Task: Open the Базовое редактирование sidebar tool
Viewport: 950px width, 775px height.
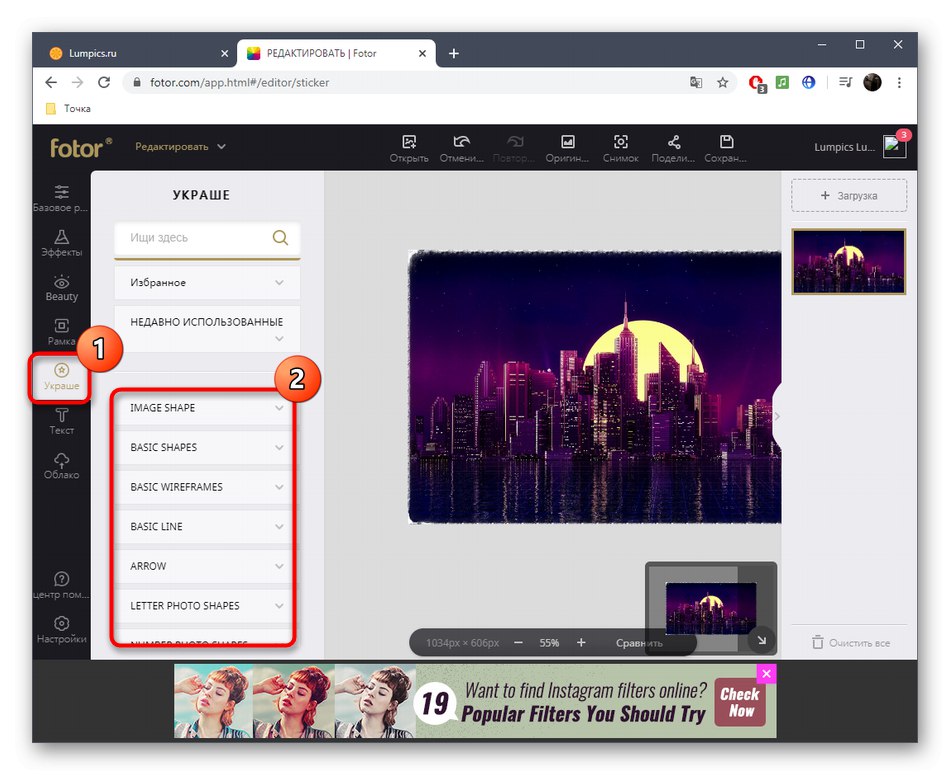Action: coord(61,198)
